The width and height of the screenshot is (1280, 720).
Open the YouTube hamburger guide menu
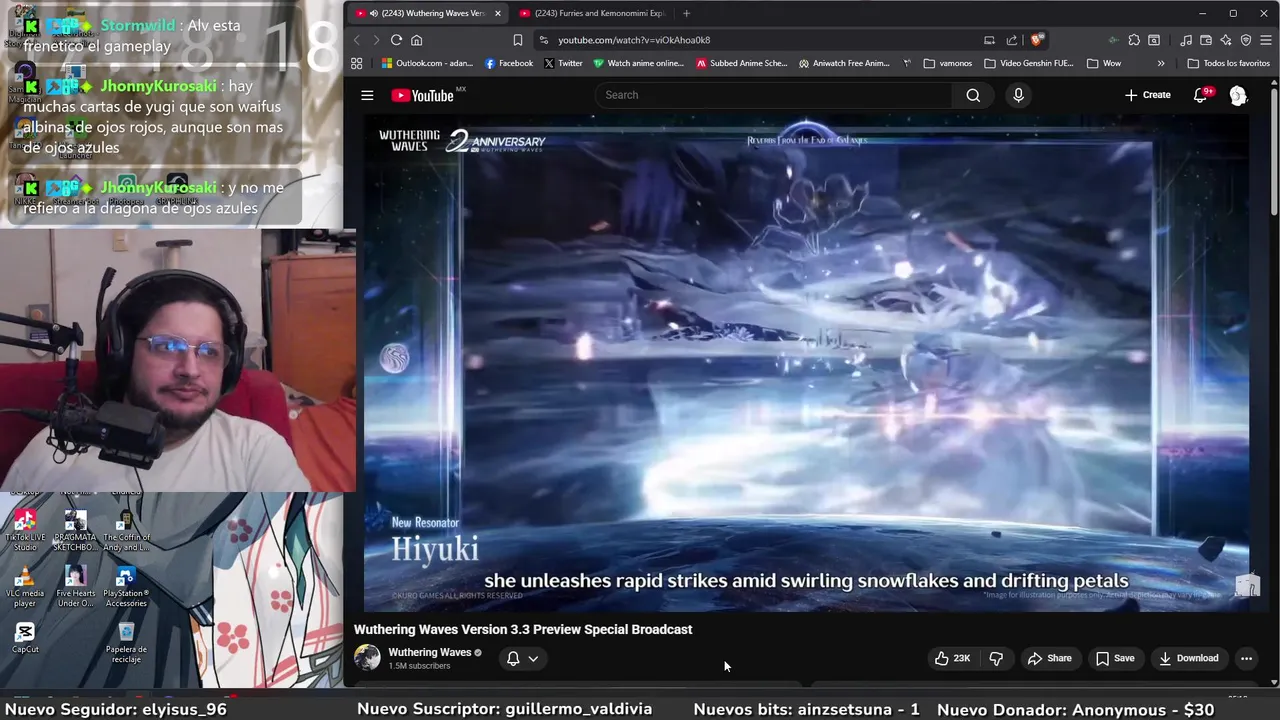tap(367, 95)
